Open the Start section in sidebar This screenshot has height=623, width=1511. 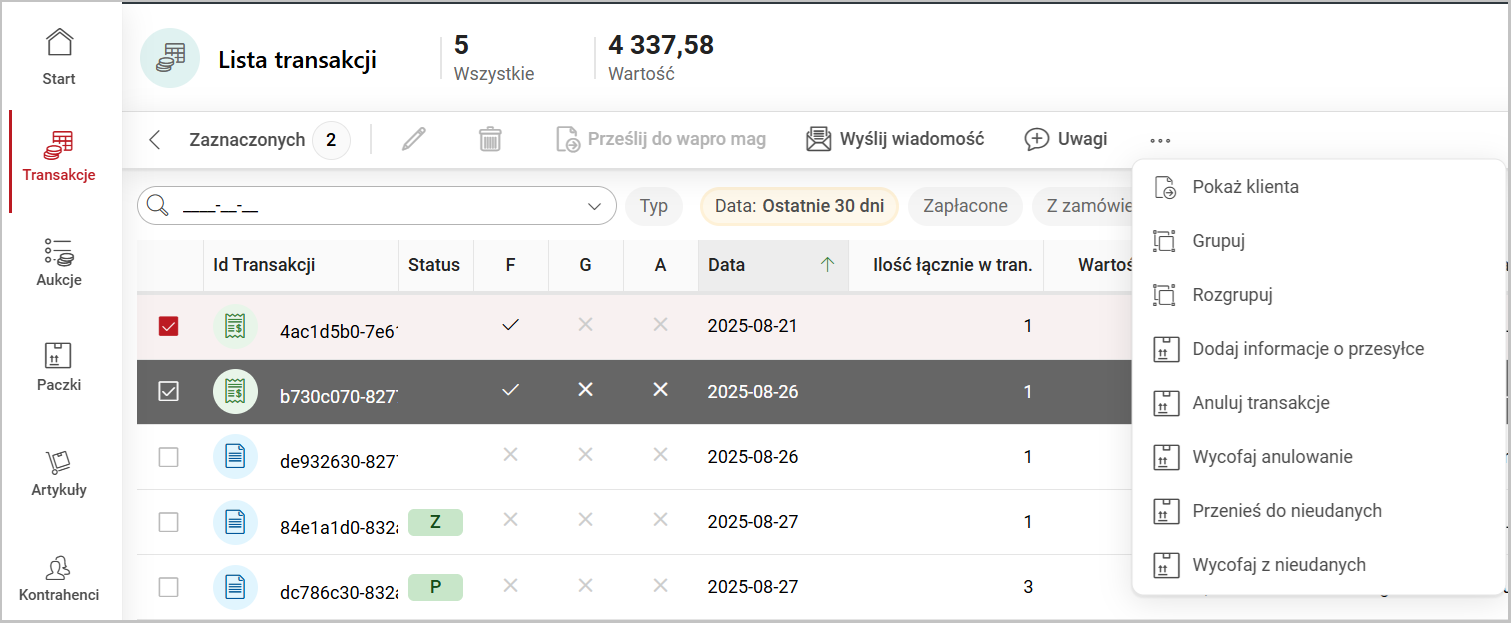59,56
